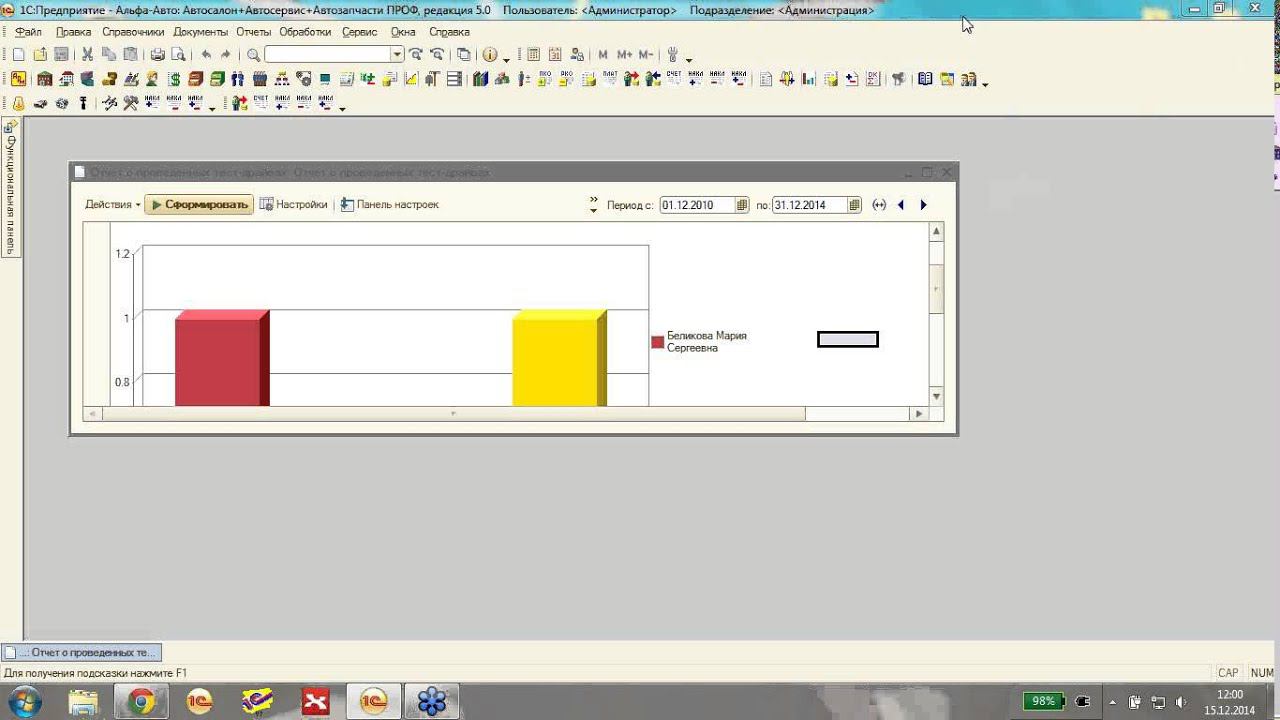This screenshot has width=1280, height=720.
Task: Click the СЧЕТ invoice icon in second toolbar
Action: click(674, 79)
